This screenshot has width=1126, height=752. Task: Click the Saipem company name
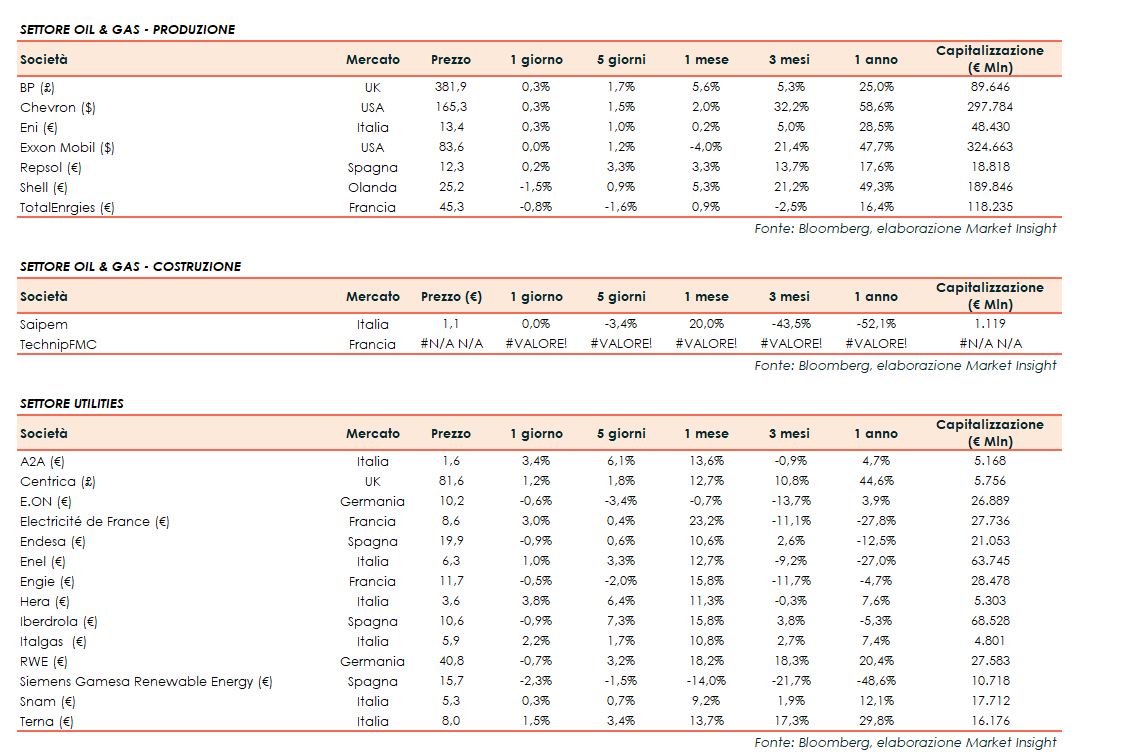coord(42,325)
